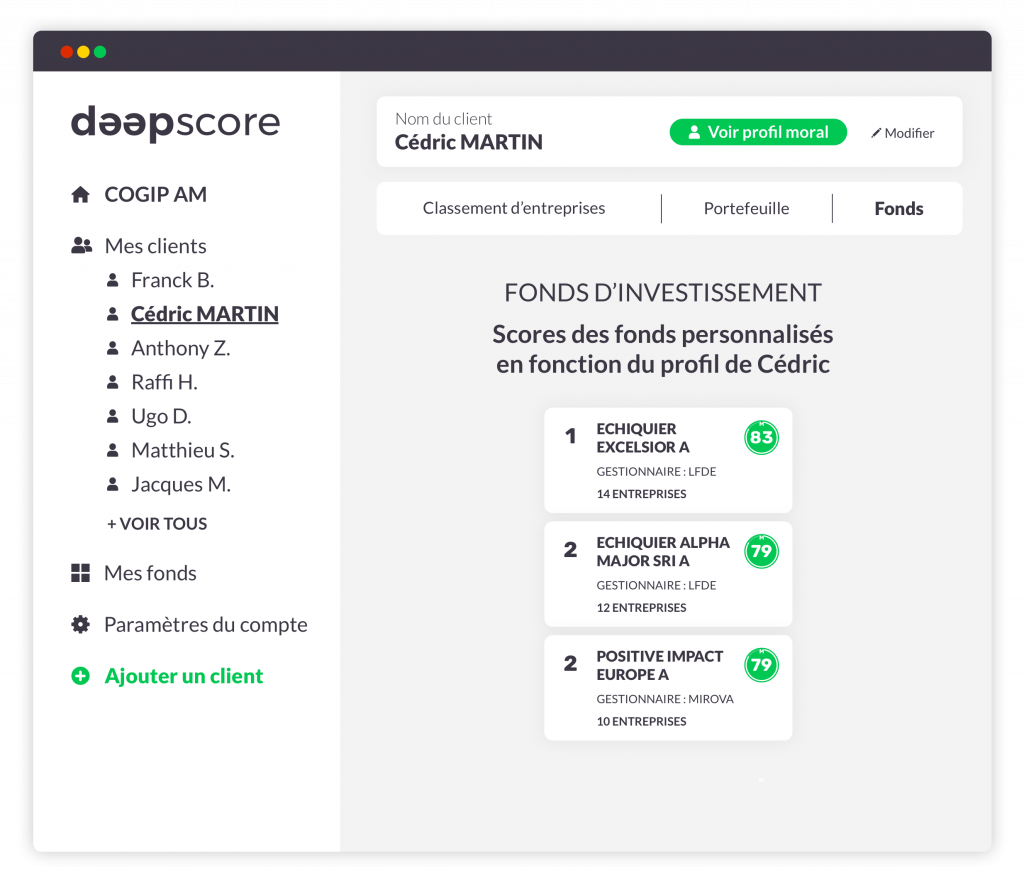
Task: Select the Fonds tab
Action: (x=899, y=208)
